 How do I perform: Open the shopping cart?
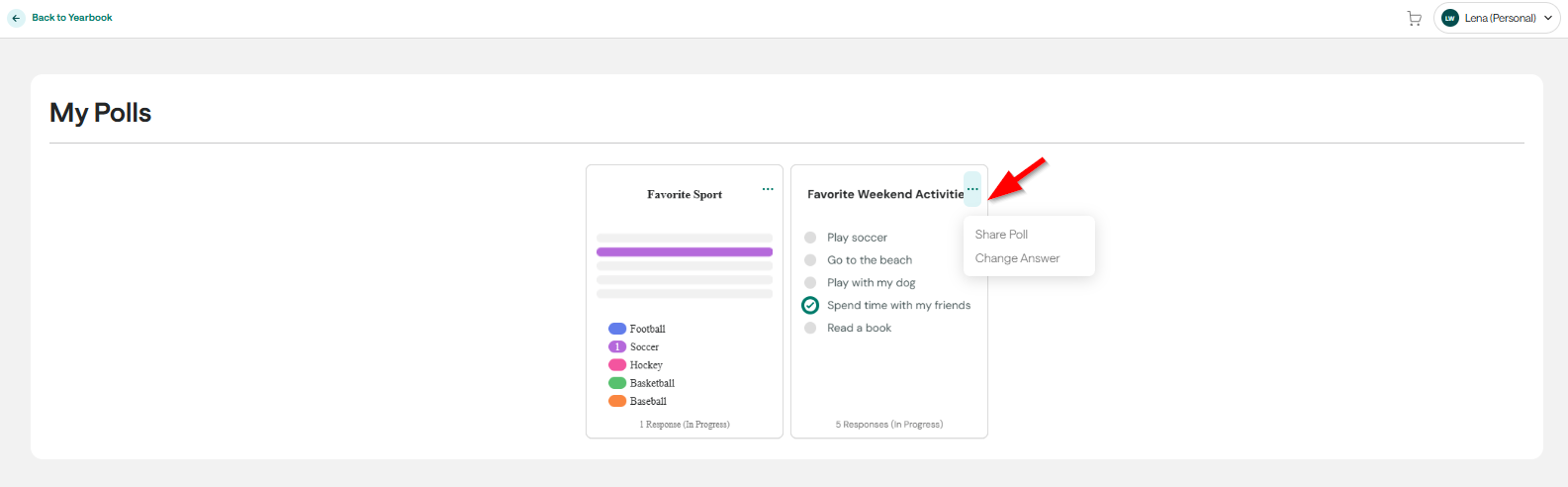(1414, 18)
